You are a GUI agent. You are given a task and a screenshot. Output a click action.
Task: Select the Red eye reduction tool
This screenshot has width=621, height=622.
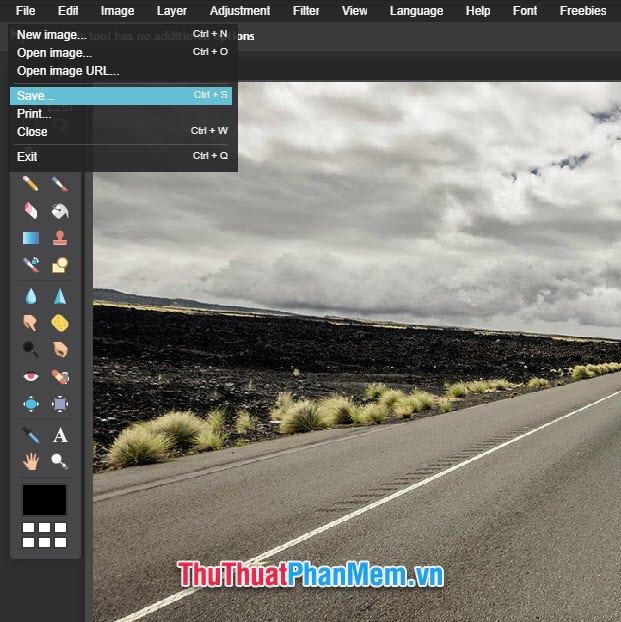point(31,376)
